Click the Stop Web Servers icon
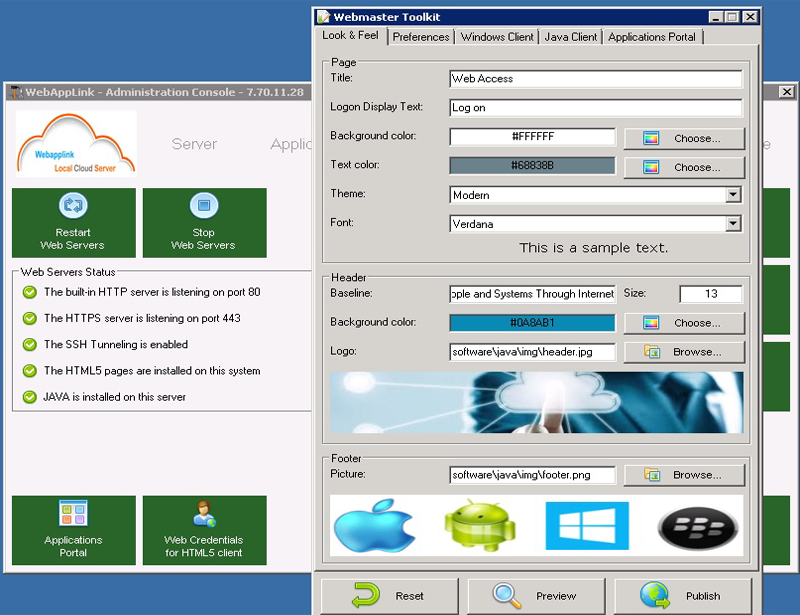The image size is (800, 615). (204, 205)
